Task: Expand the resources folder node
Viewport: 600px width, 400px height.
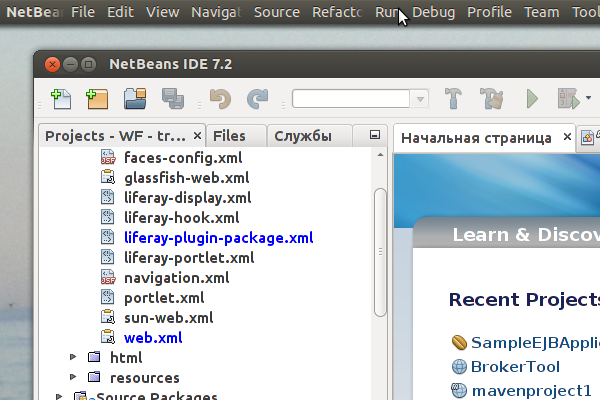Action: tap(73, 377)
